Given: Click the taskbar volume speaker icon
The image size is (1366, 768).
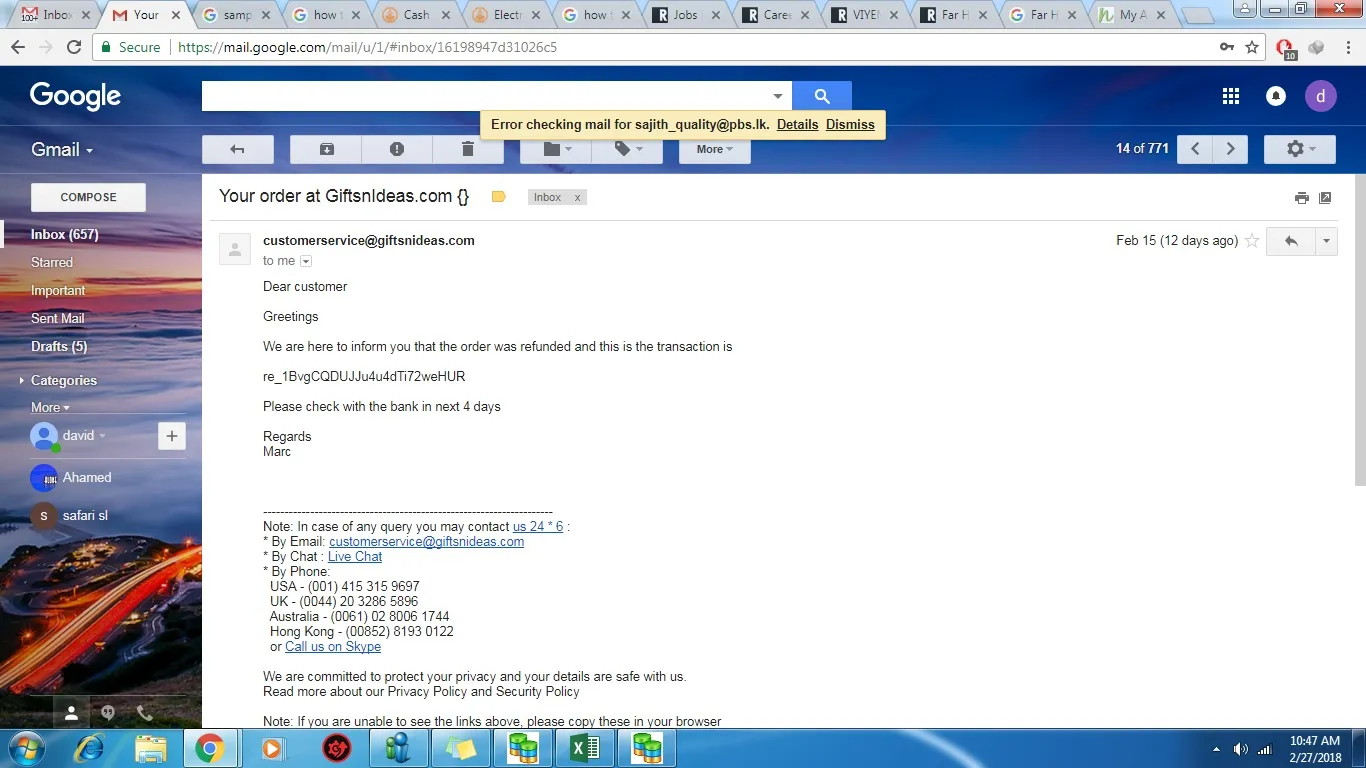Looking at the screenshot, I should (x=1240, y=749).
